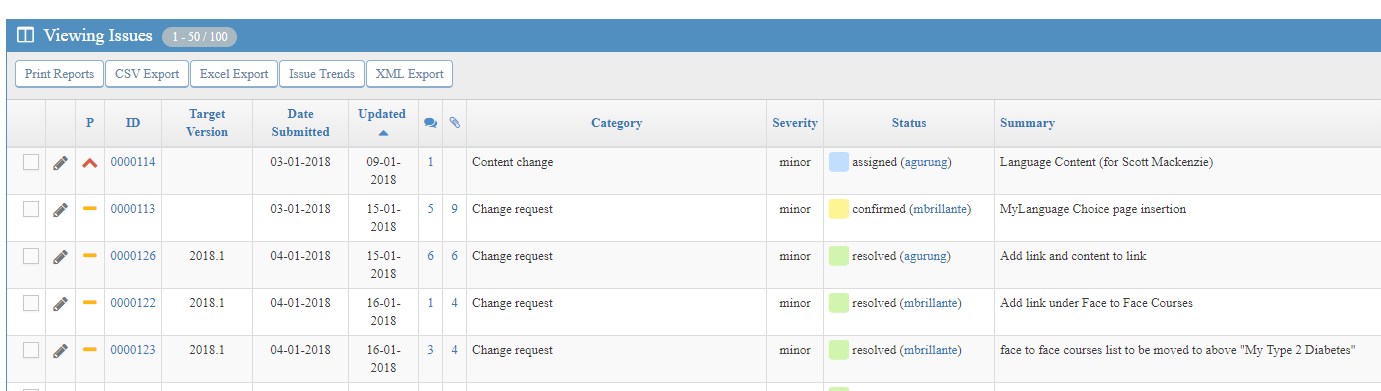Select the checkbox for issue 0000114
Viewport: 1381px width, 391px height.
(31, 162)
